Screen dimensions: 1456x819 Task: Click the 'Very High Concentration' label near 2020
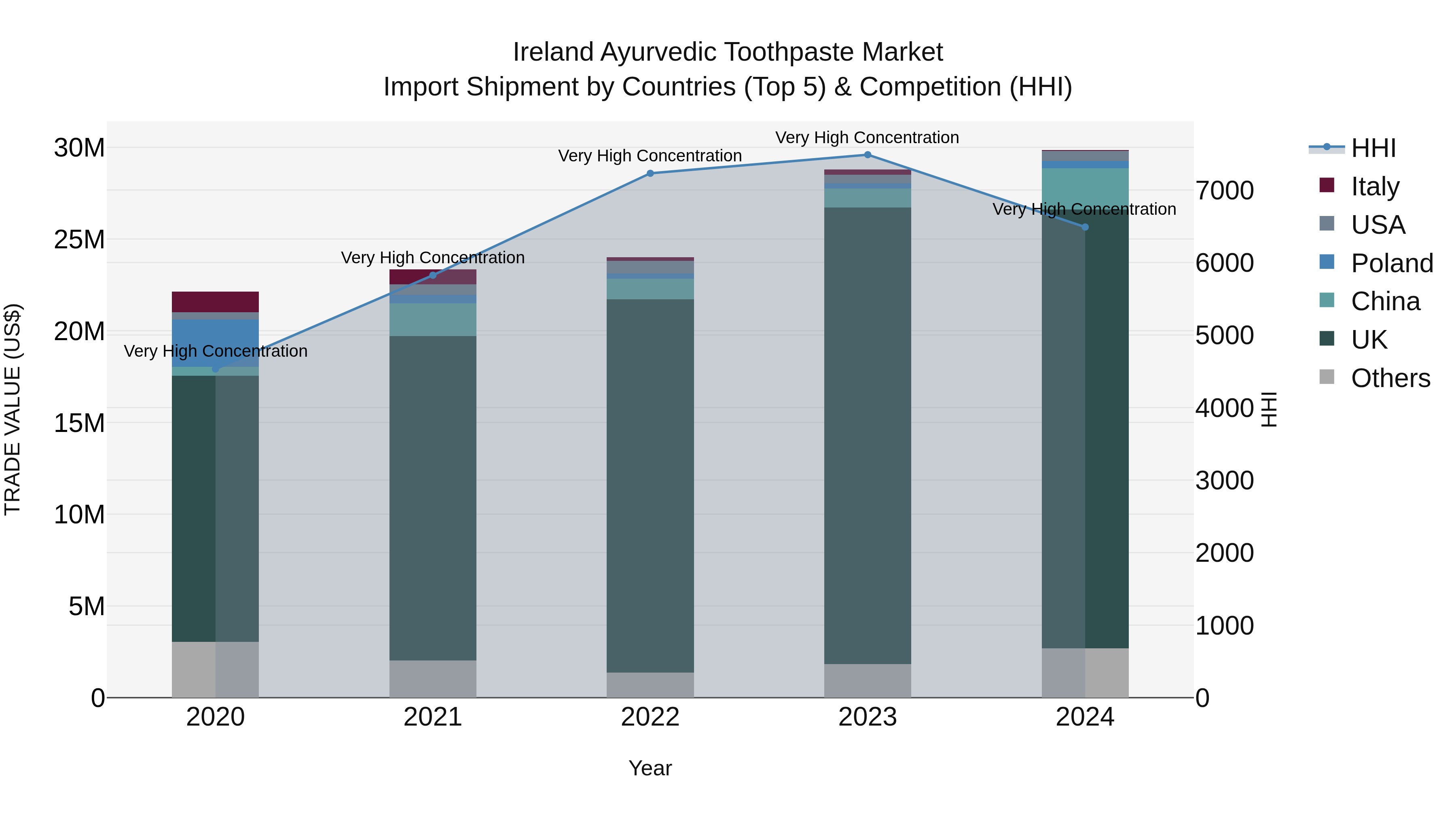coord(215,351)
